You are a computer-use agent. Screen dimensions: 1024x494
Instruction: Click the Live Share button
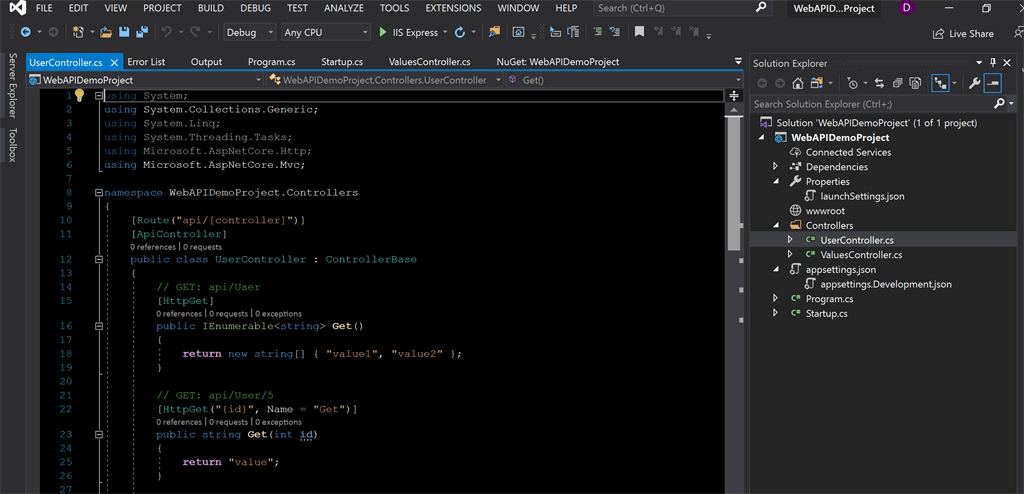click(x=963, y=33)
